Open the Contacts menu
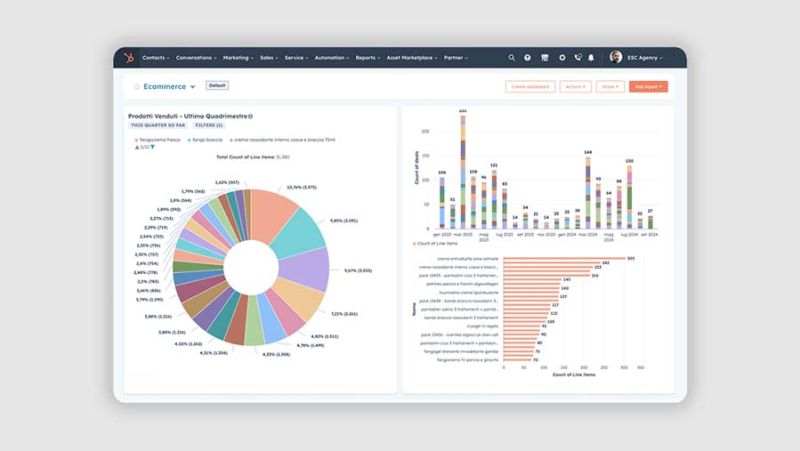800x451 pixels. pyautogui.click(x=156, y=58)
